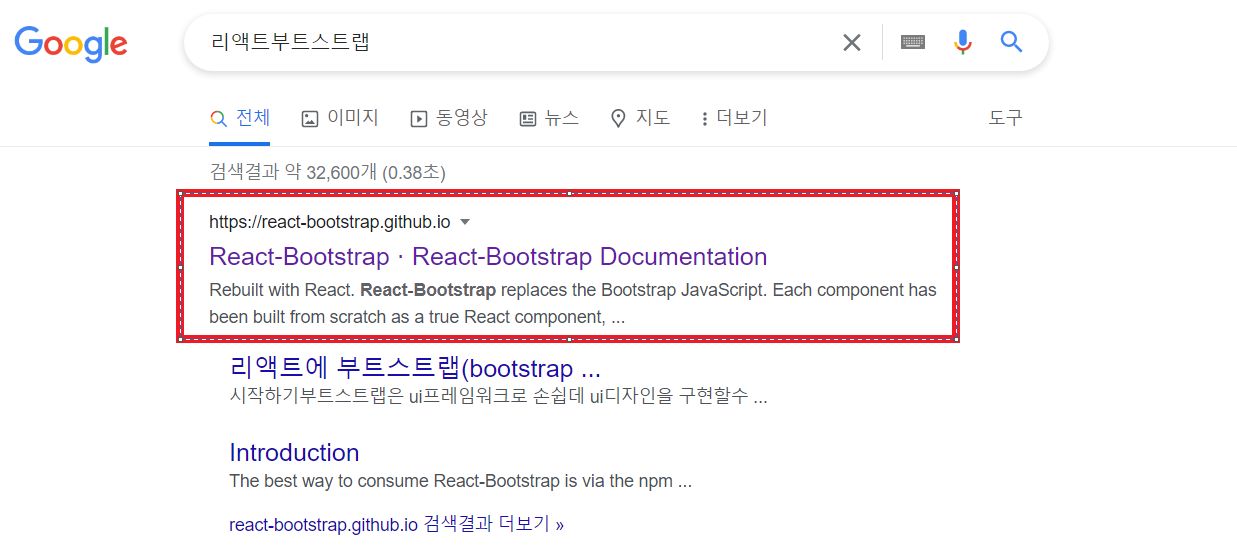Select the 전체 tab
1237x546 pixels.
point(240,118)
